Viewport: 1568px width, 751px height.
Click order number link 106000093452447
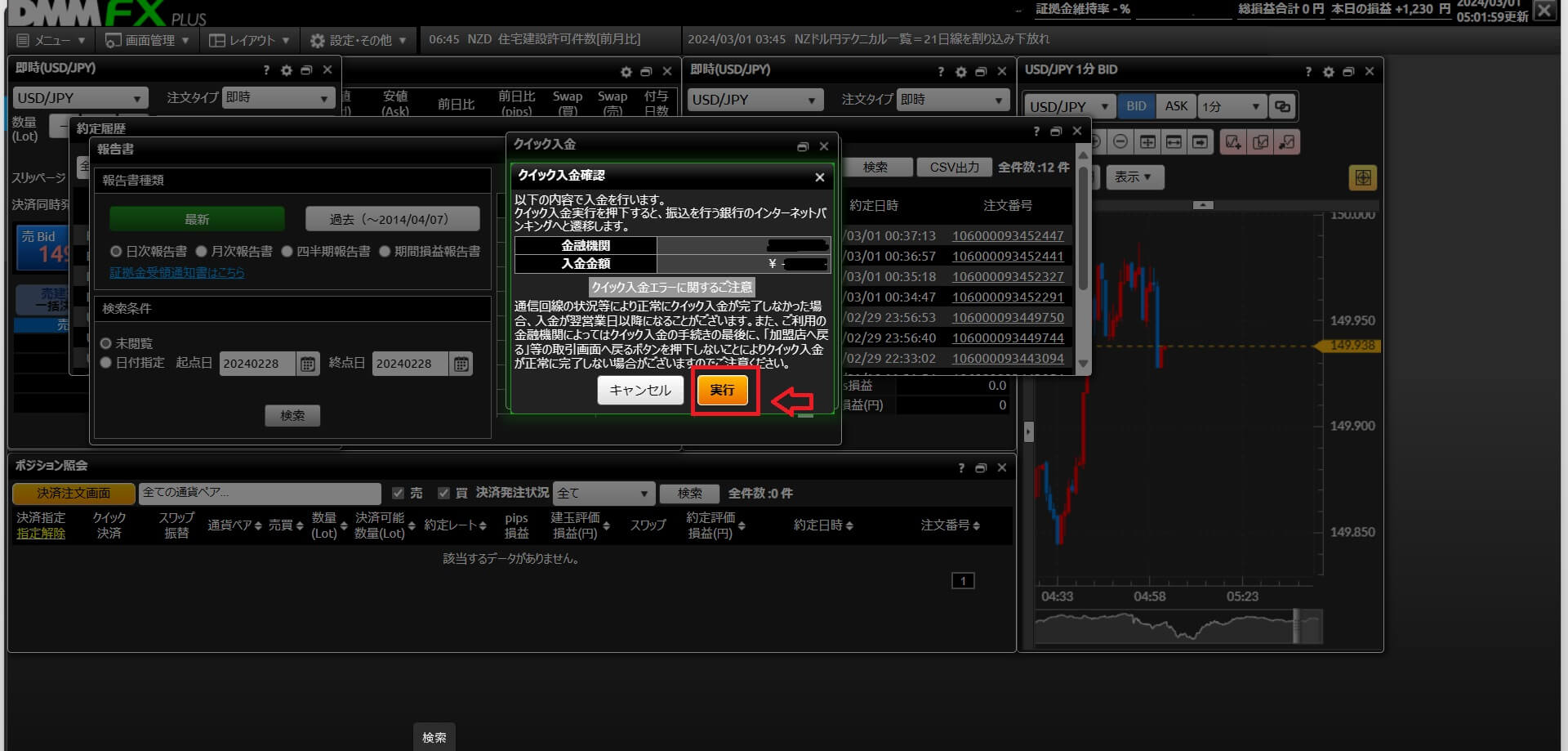point(1008,236)
